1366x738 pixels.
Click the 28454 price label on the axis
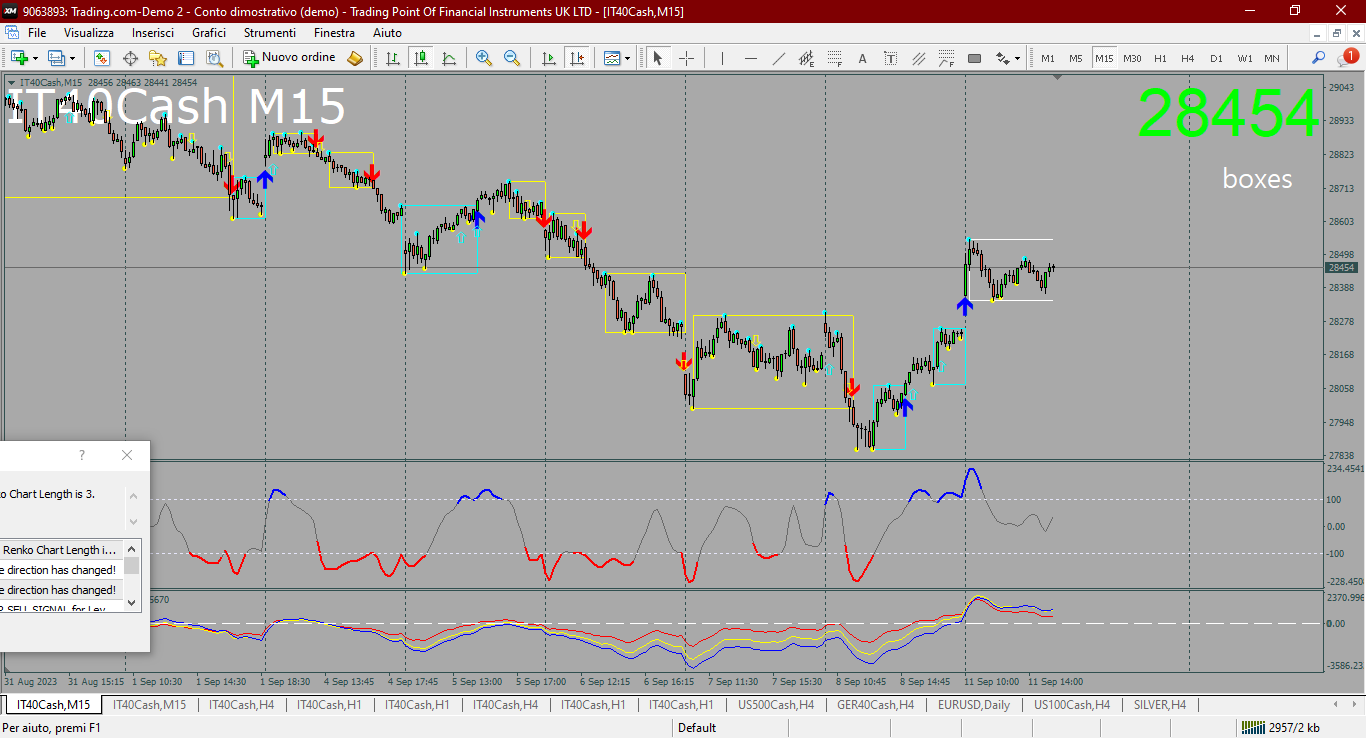click(x=1341, y=268)
